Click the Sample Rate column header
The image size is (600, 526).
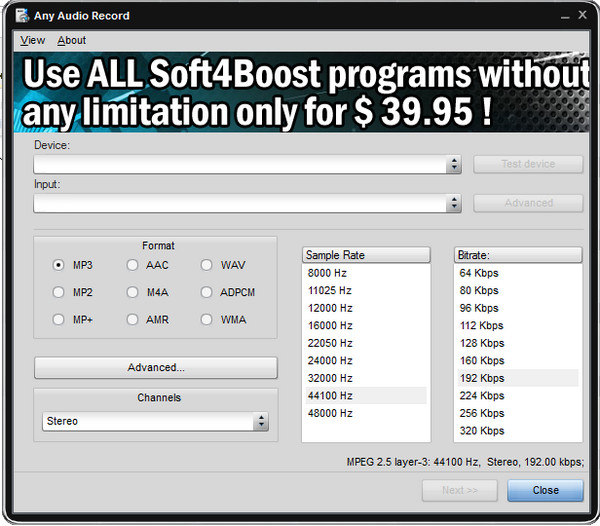click(x=365, y=255)
